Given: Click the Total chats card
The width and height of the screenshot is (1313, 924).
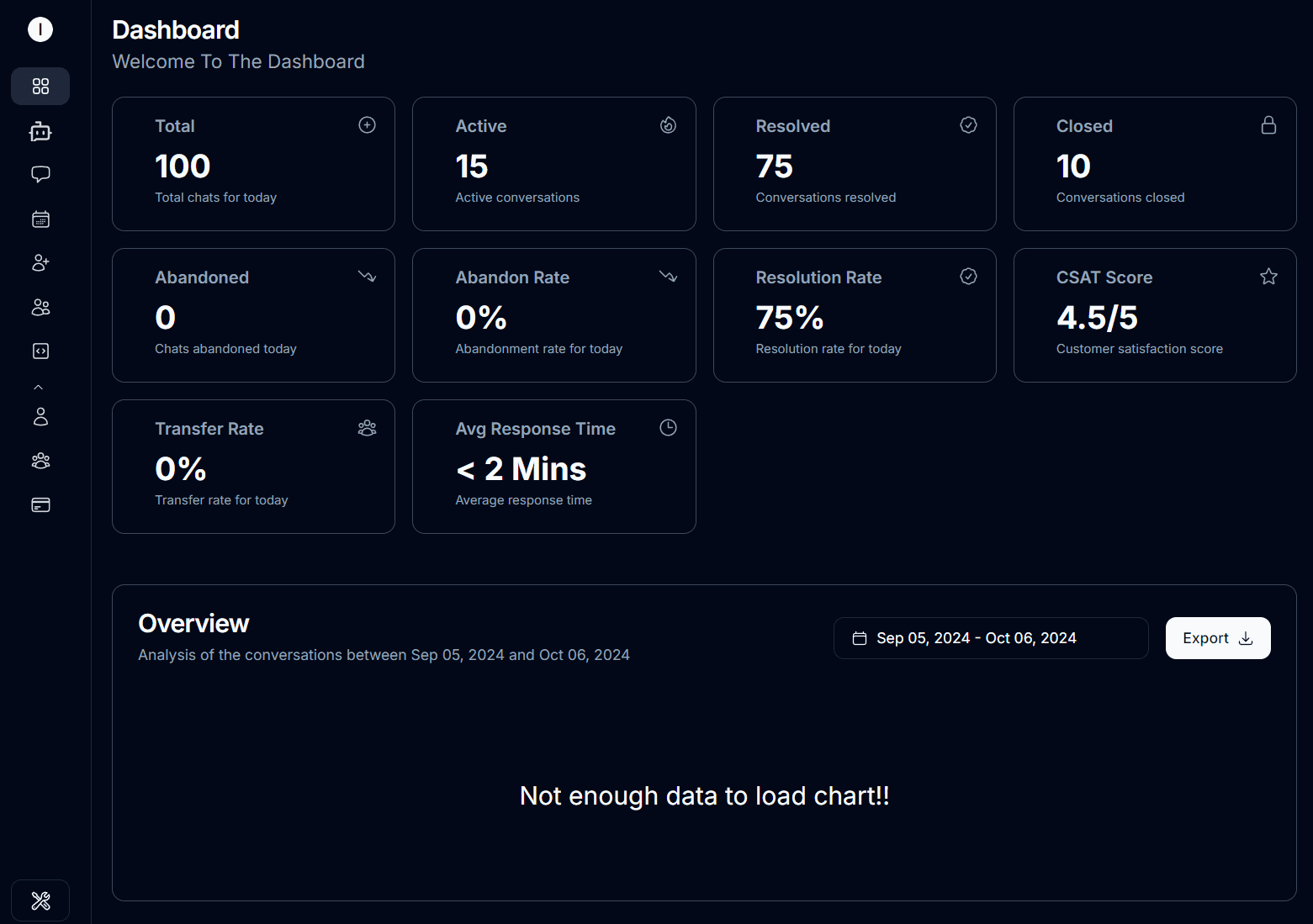Looking at the screenshot, I should click(252, 164).
